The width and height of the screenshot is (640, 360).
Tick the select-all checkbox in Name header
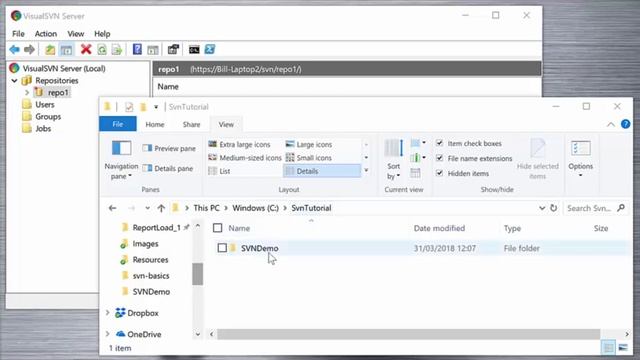[218, 228]
